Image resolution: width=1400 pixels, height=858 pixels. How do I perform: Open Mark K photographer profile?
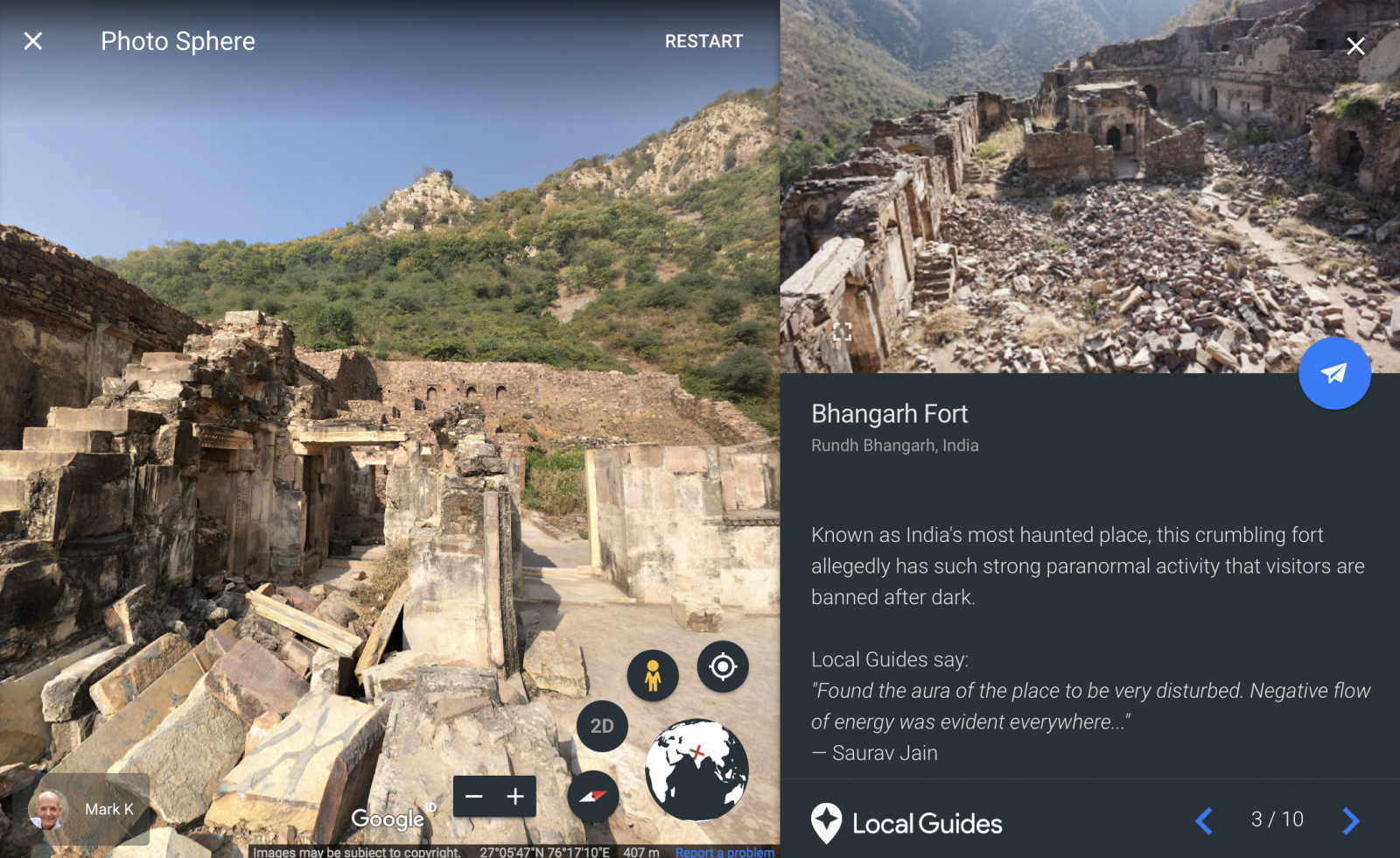81,809
